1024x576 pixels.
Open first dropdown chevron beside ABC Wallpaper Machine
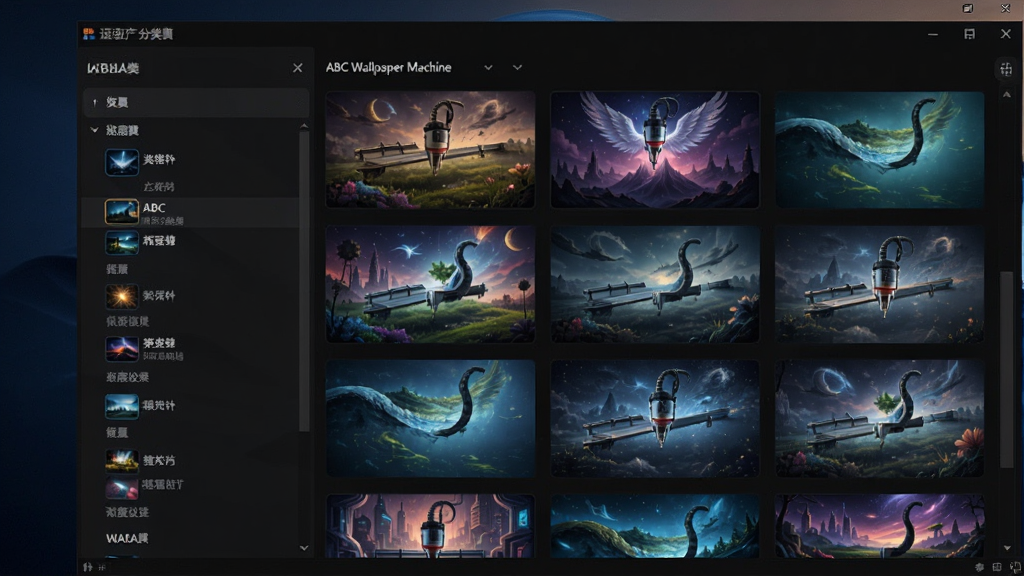click(x=488, y=67)
